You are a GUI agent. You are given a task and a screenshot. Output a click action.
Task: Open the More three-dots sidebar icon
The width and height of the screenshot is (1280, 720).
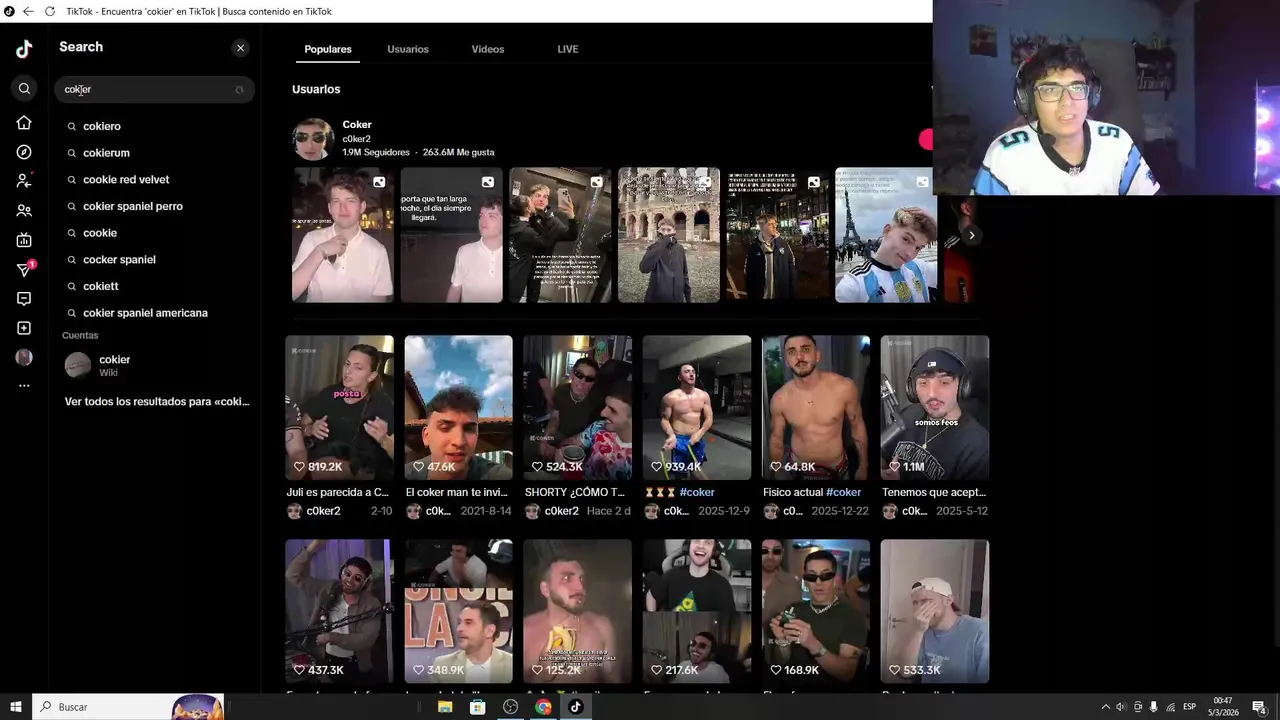(x=24, y=386)
